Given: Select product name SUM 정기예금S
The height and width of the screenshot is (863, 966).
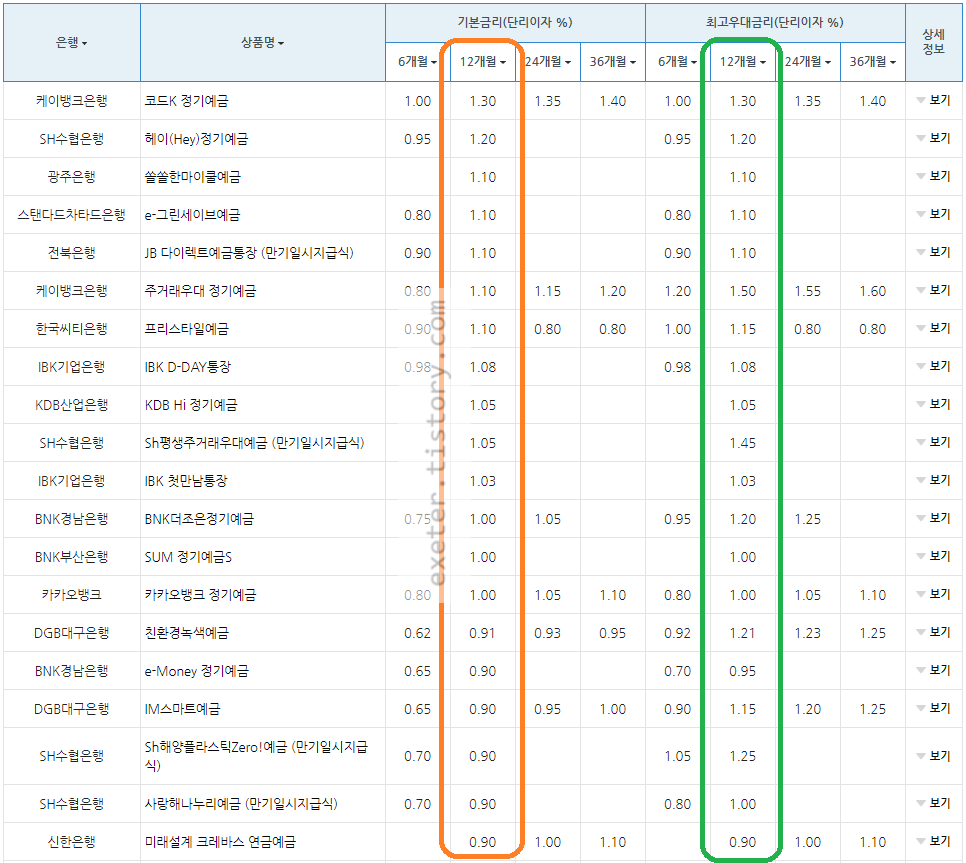Looking at the screenshot, I should pos(188,557).
